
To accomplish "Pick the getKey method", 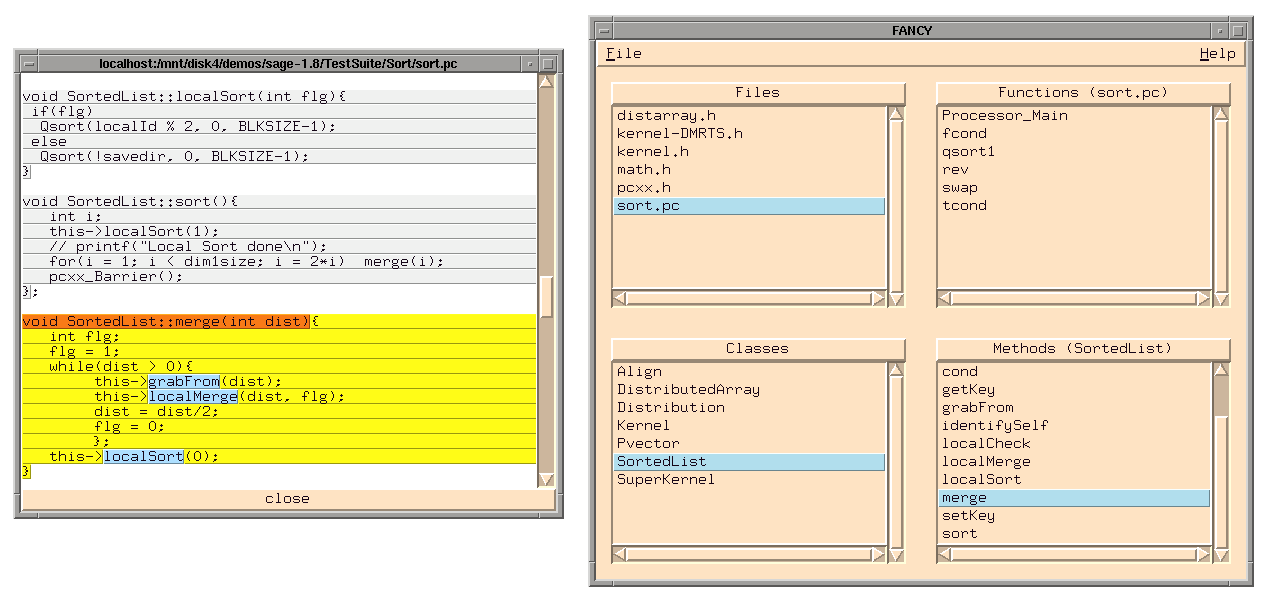I will click(1074, 390).
